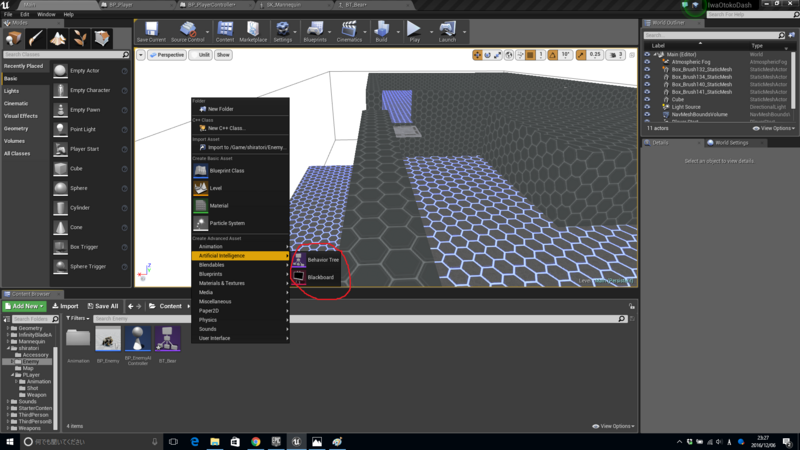Open Blueprints toolbar icon
Image resolution: width=800 pixels, height=450 pixels.
click(x=315, y=32)
